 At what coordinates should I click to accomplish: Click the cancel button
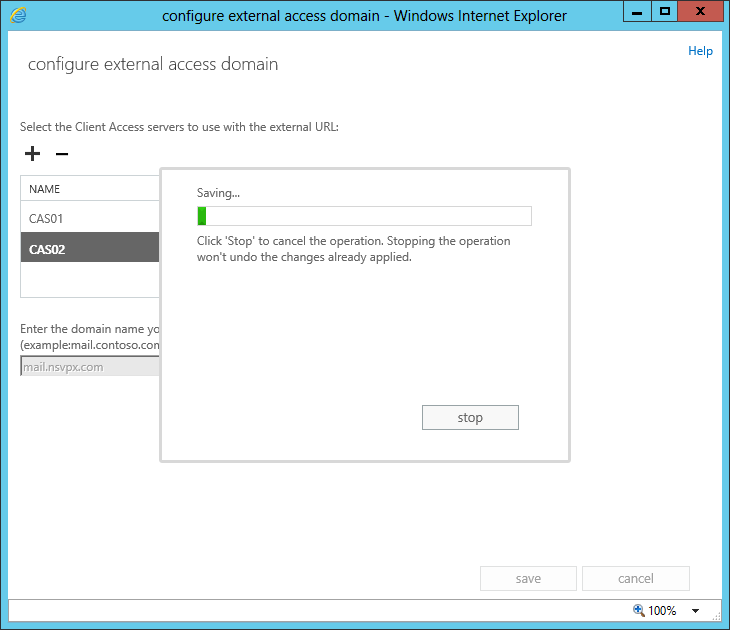pos(635,578)
